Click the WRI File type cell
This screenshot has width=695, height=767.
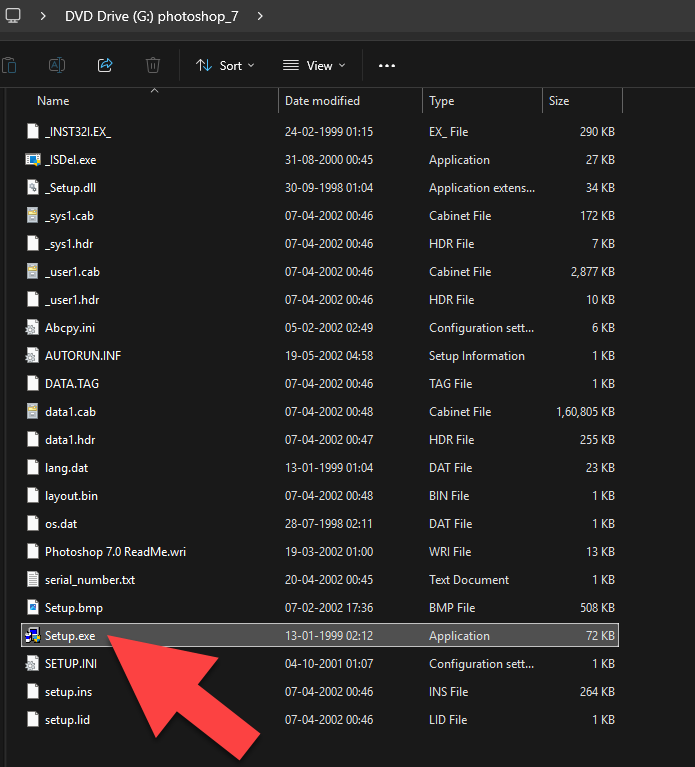click(450, 552)
